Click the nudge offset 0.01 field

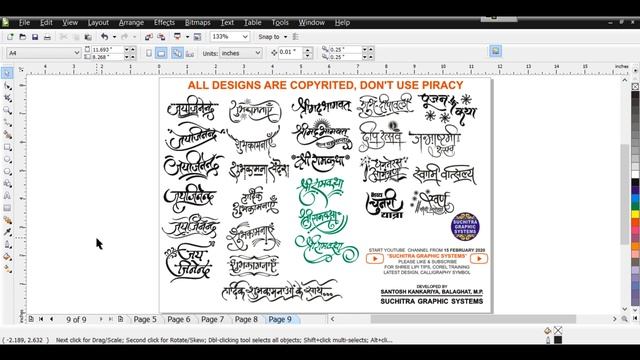coord(291,53)
